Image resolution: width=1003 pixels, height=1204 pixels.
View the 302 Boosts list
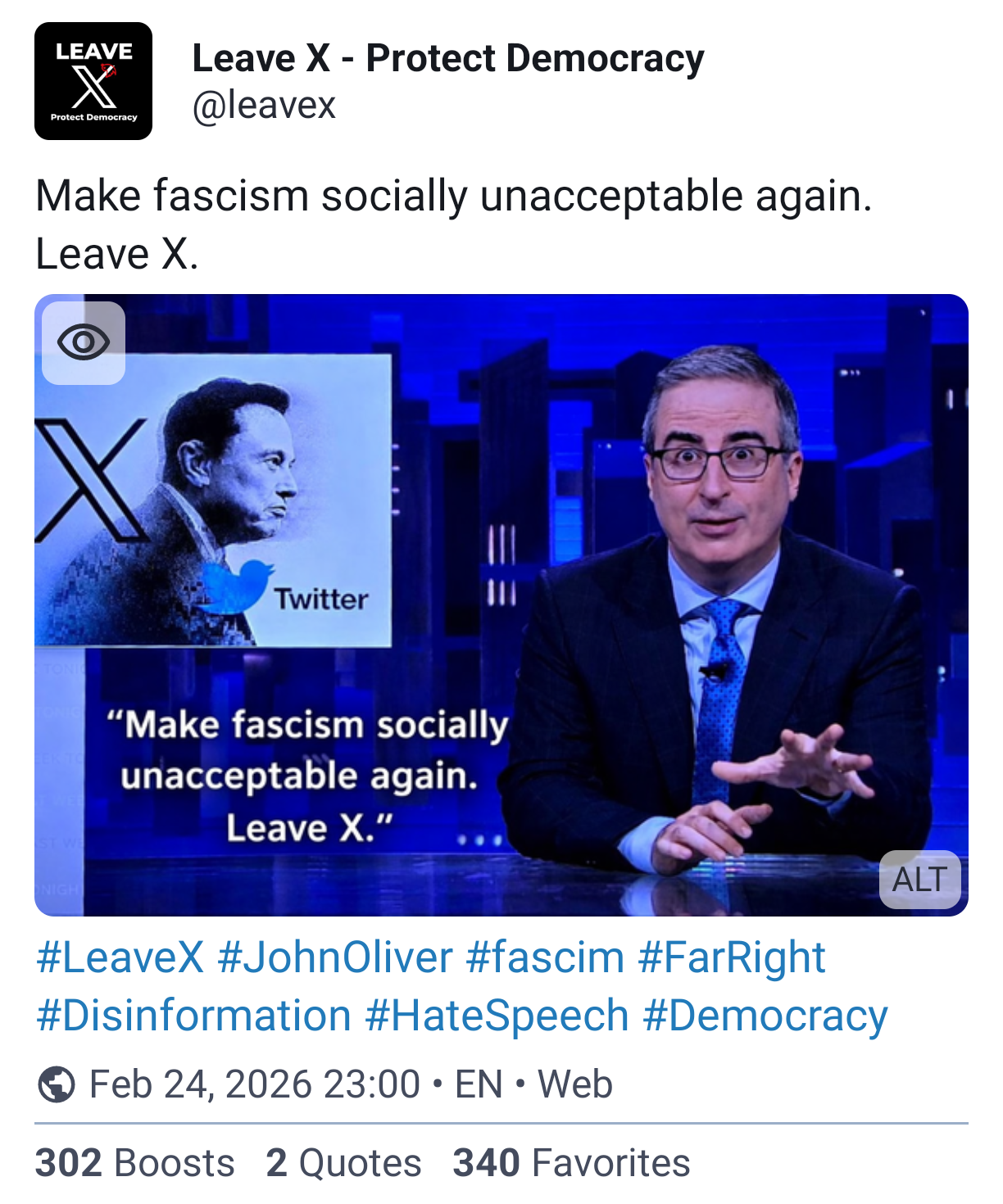pyautogui.click(x=135, y=1163)
